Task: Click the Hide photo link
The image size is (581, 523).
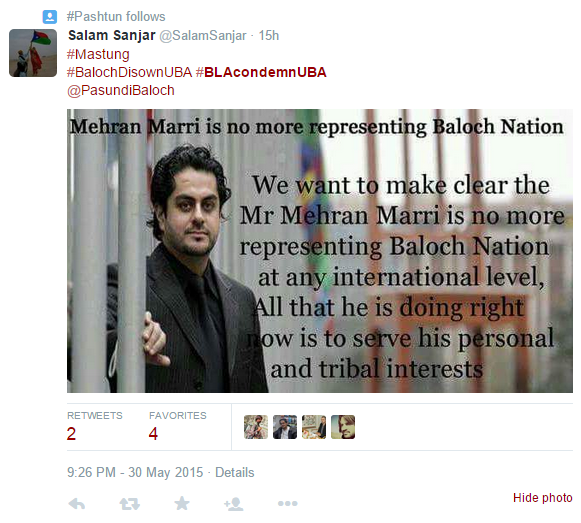Action: [542, 497]
